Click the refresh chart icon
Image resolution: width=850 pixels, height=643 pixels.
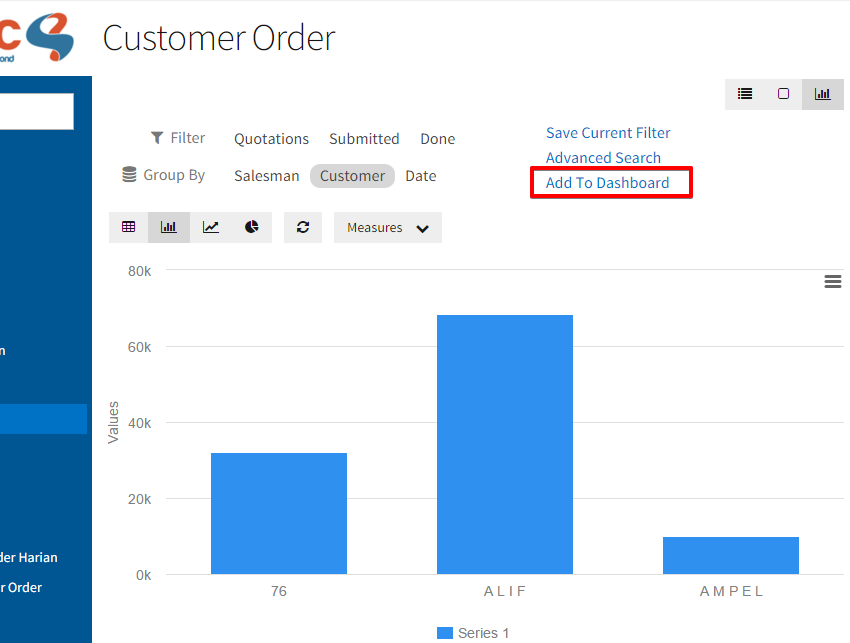(x=303, y=227)
